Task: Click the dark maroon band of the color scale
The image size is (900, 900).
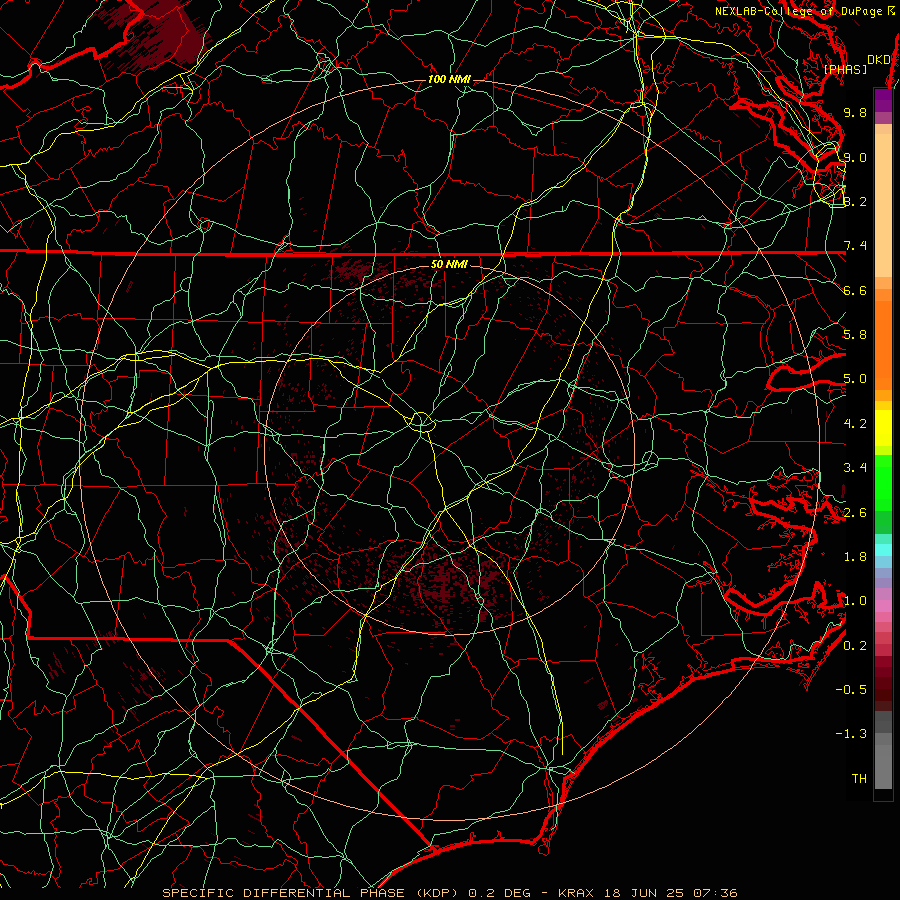Action: pos(883,683)
